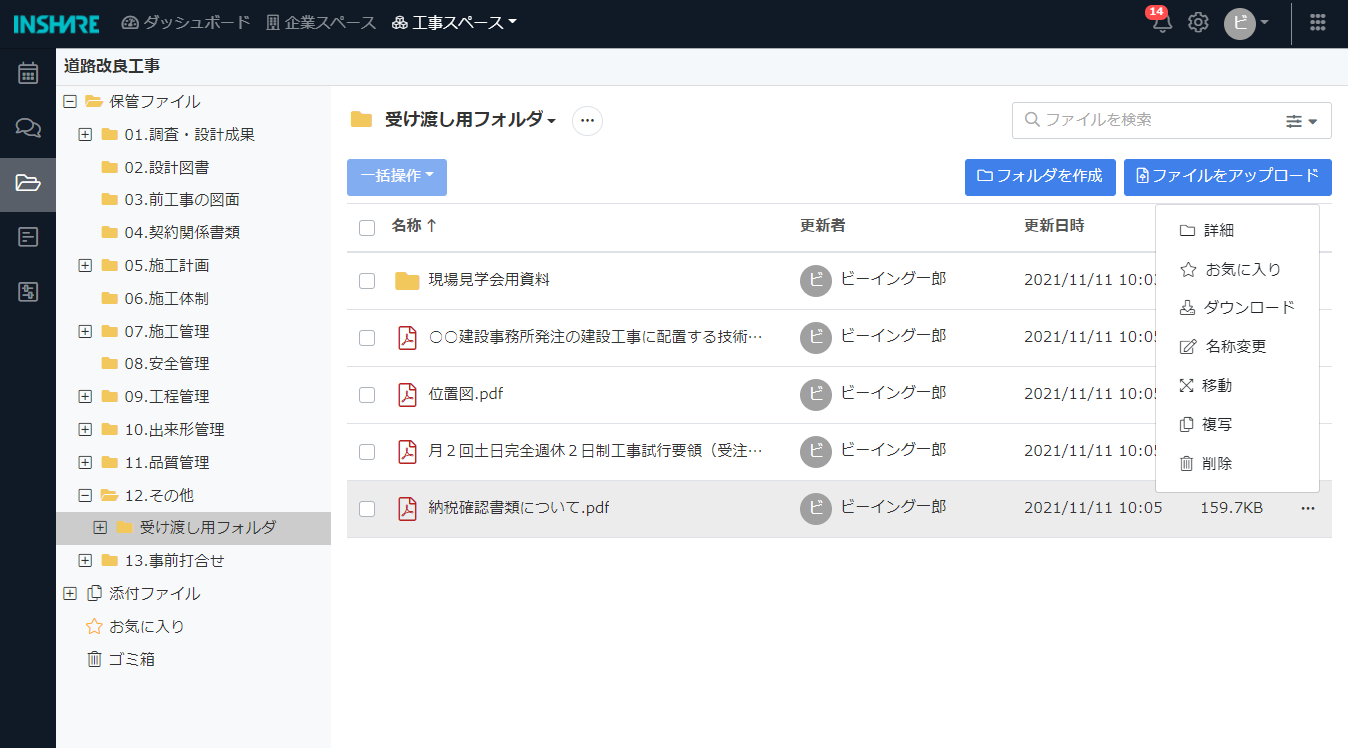Check the box for 現場見学会用資料
The image size is (1348, 748).
pos(367,281)
